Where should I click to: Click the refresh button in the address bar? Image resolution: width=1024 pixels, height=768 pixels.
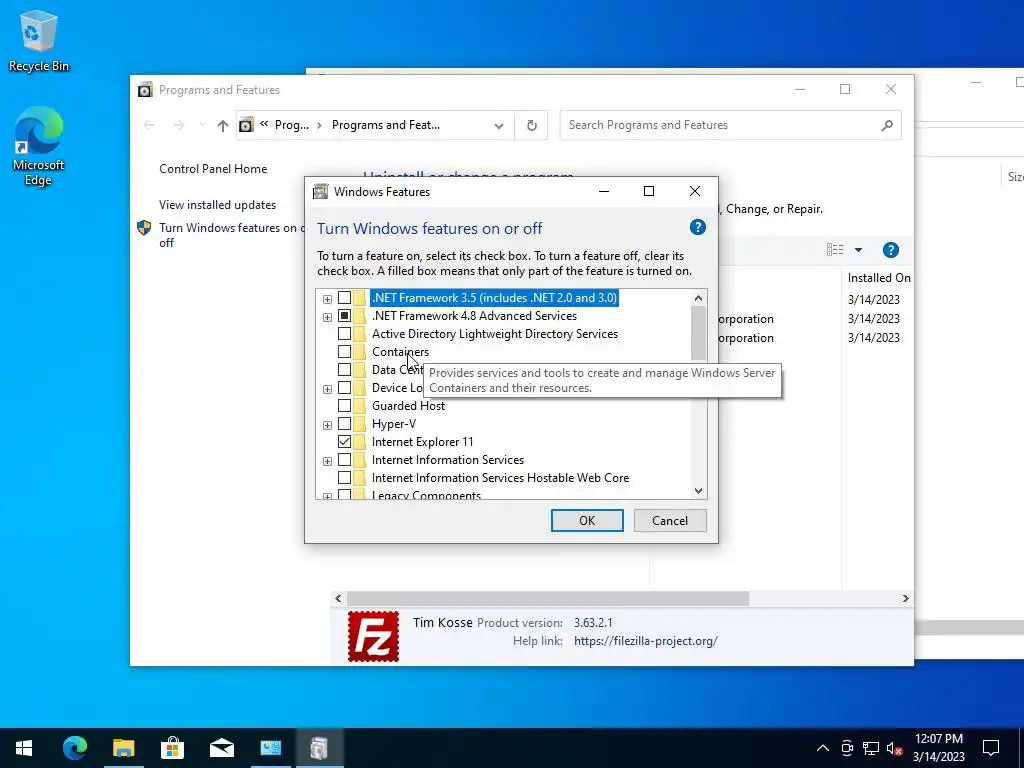(532, 125)
